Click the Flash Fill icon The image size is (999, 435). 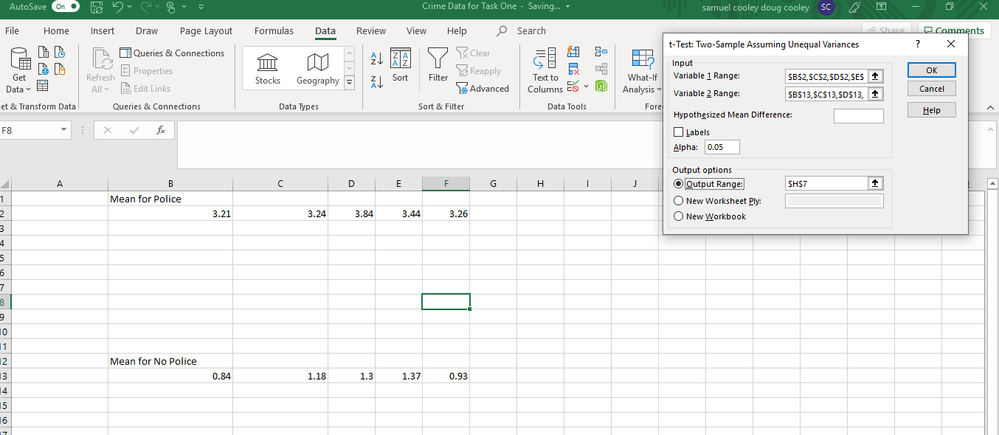tap(573, 52)
